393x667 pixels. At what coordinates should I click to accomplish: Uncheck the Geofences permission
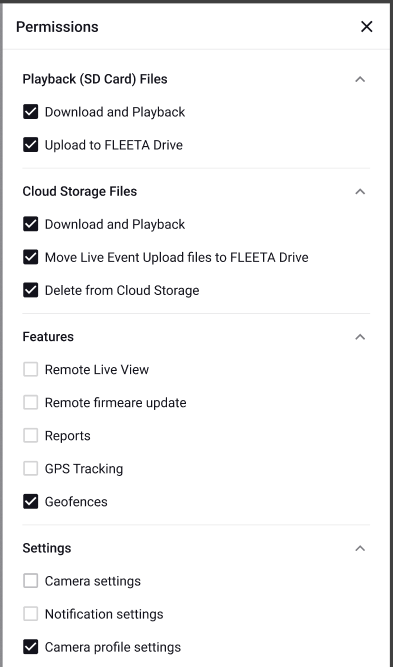[x=31, y=502]
